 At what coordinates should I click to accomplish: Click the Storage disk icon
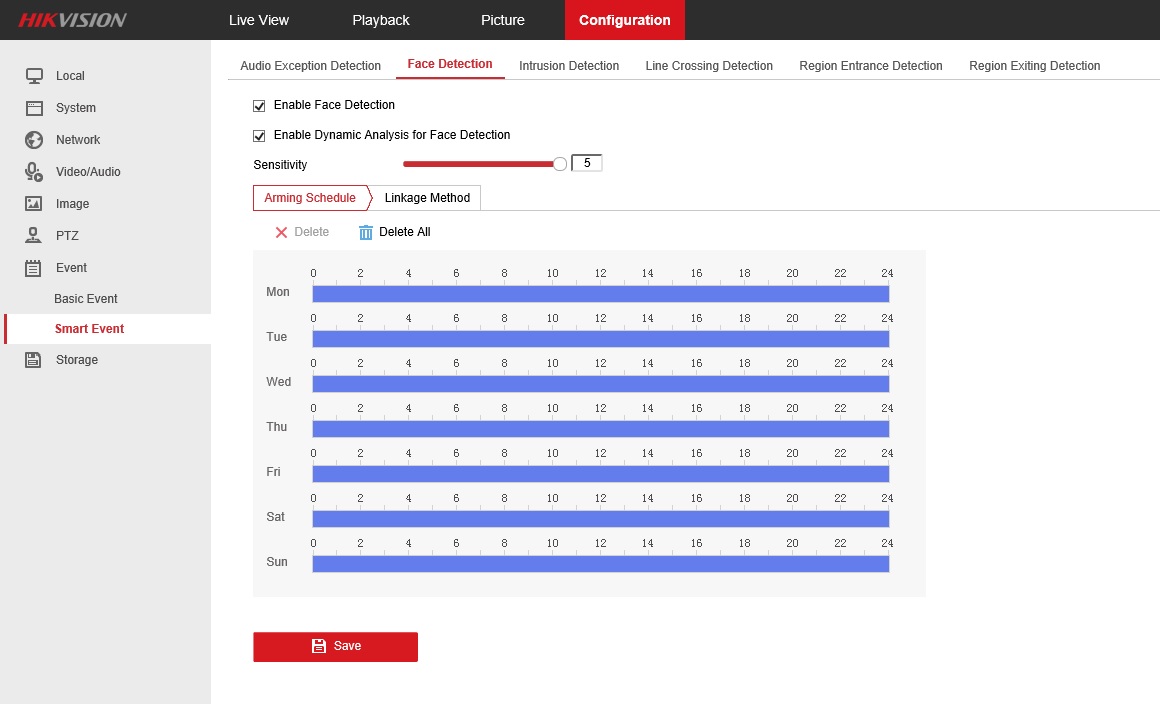click(x=34, y=360)
